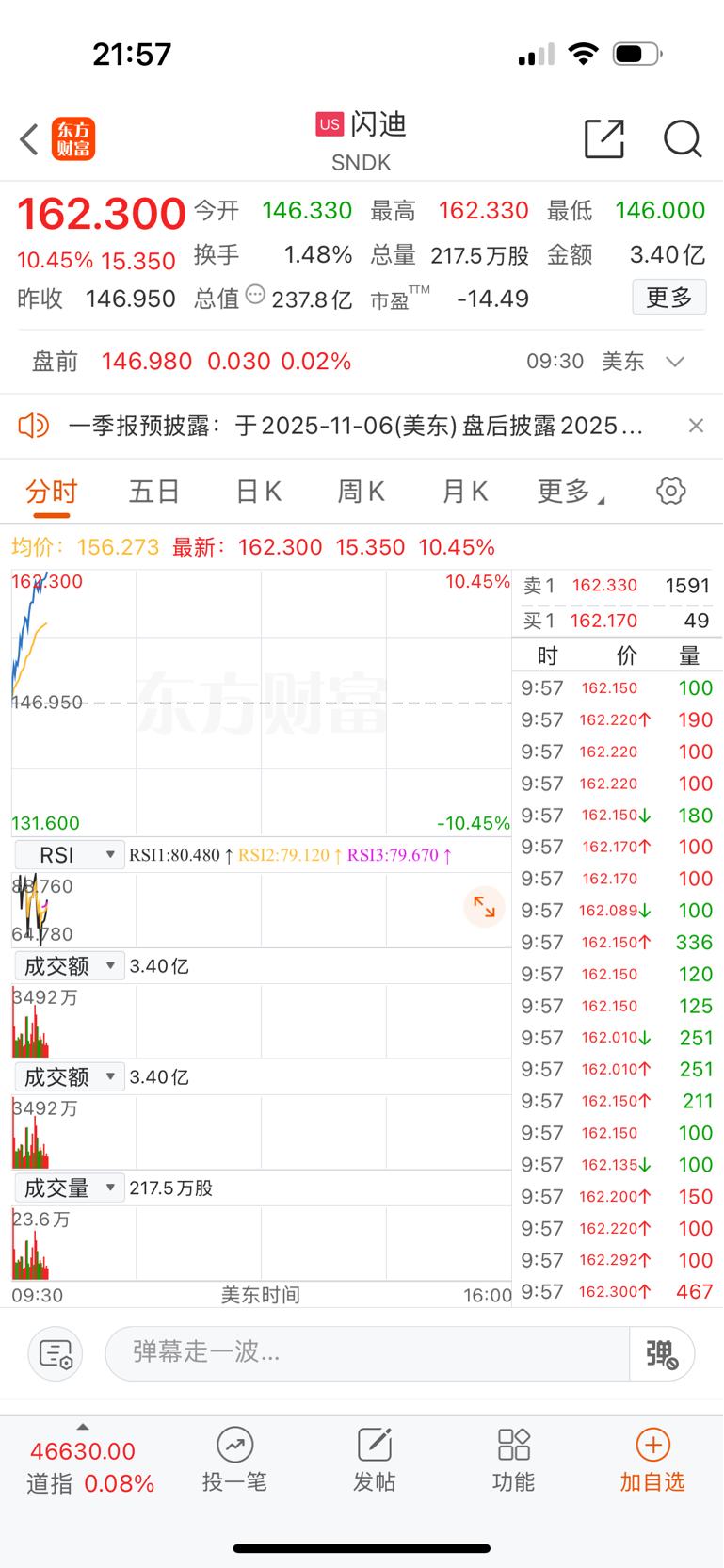
Task: Tap the 162.300 current price
Action: point(102,214)
